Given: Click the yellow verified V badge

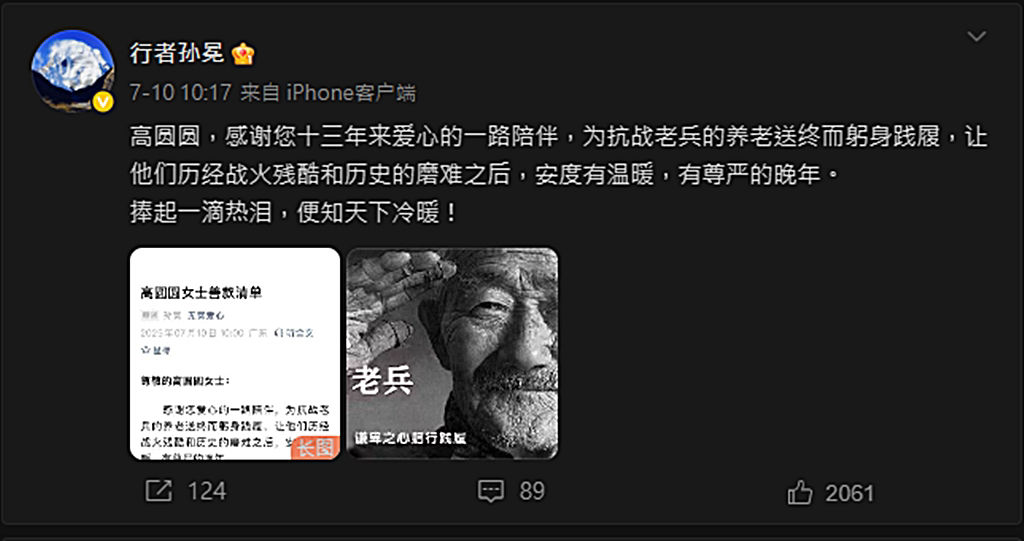Looking at the screenshot, I should (103, 102).
